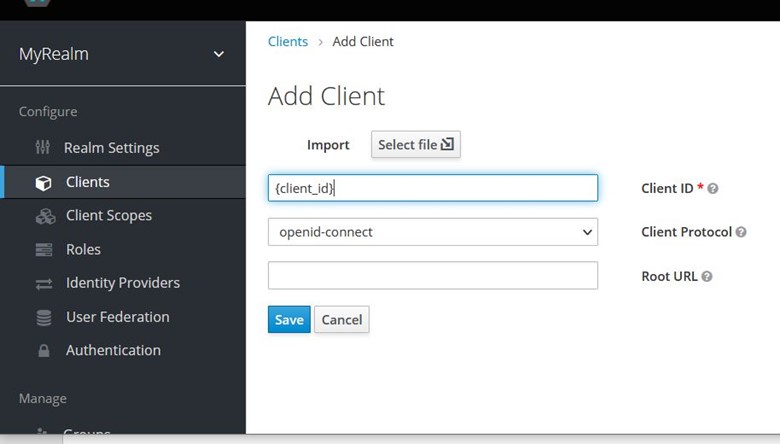Follow the Clients breadcrumb link
Screen dimensions: 780x444
(x=288, y=42)
